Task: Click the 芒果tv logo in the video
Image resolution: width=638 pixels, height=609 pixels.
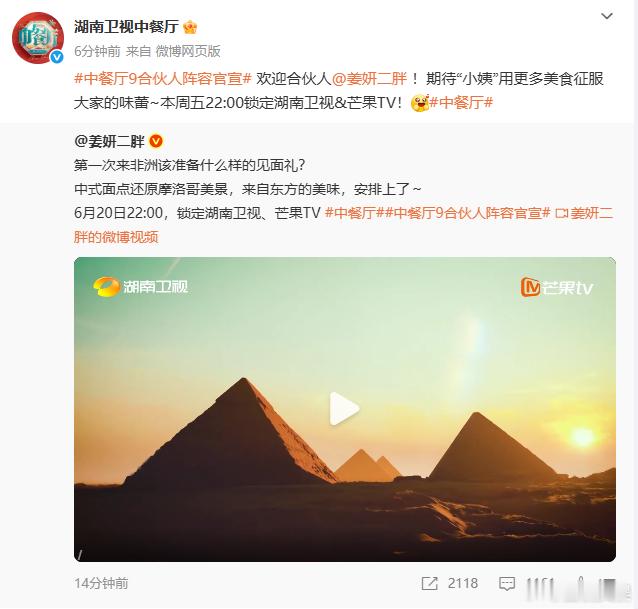Action: coord(556,287)
